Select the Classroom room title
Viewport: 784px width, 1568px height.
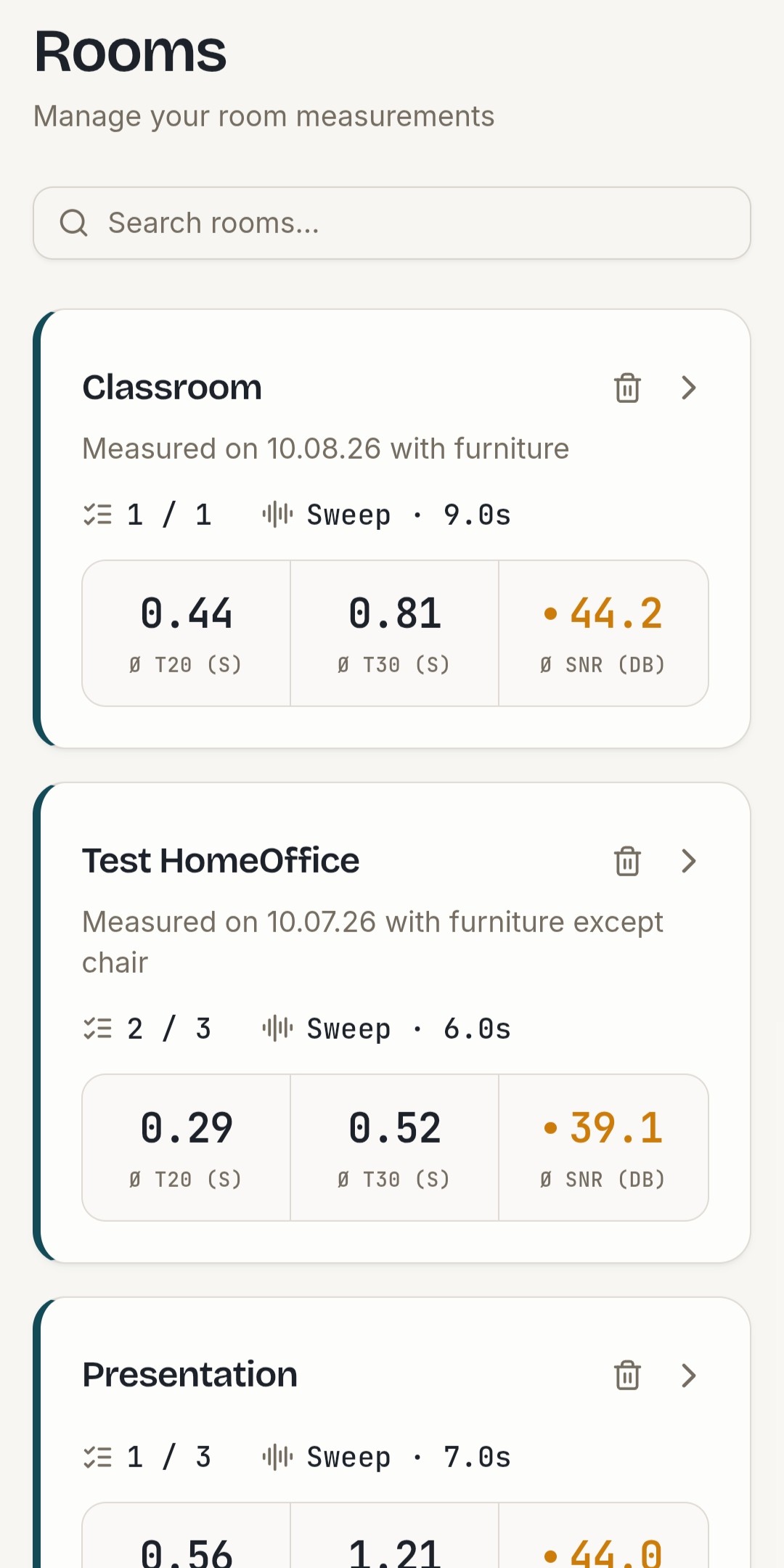coord(172,388)
